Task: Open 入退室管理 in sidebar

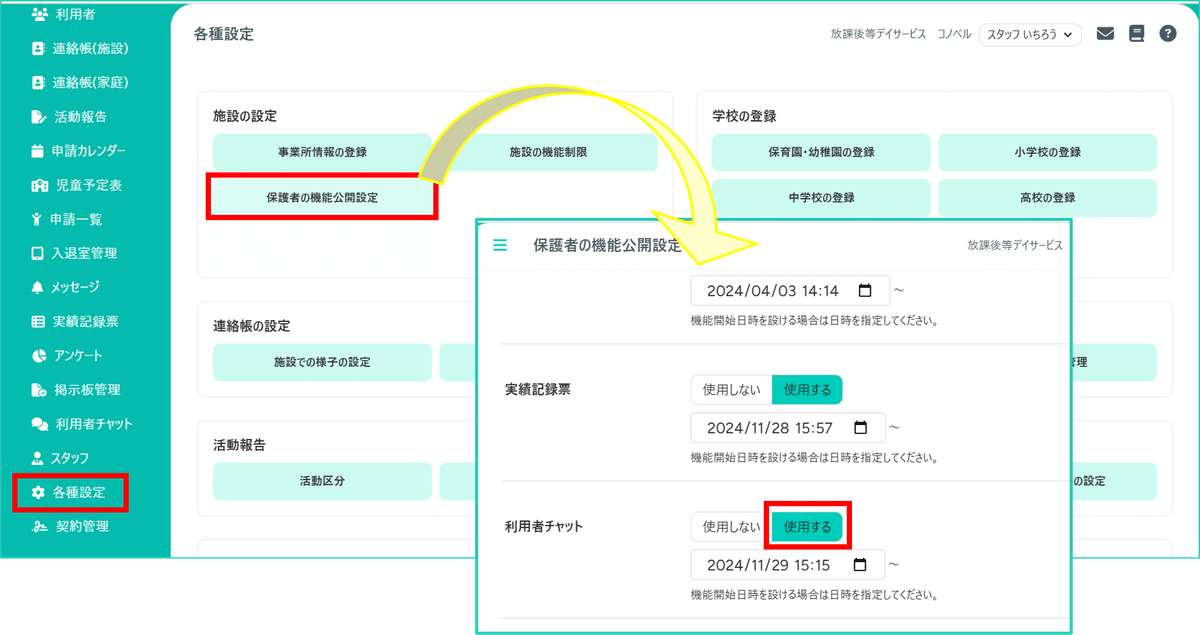Action: click(x=85, y=253)
